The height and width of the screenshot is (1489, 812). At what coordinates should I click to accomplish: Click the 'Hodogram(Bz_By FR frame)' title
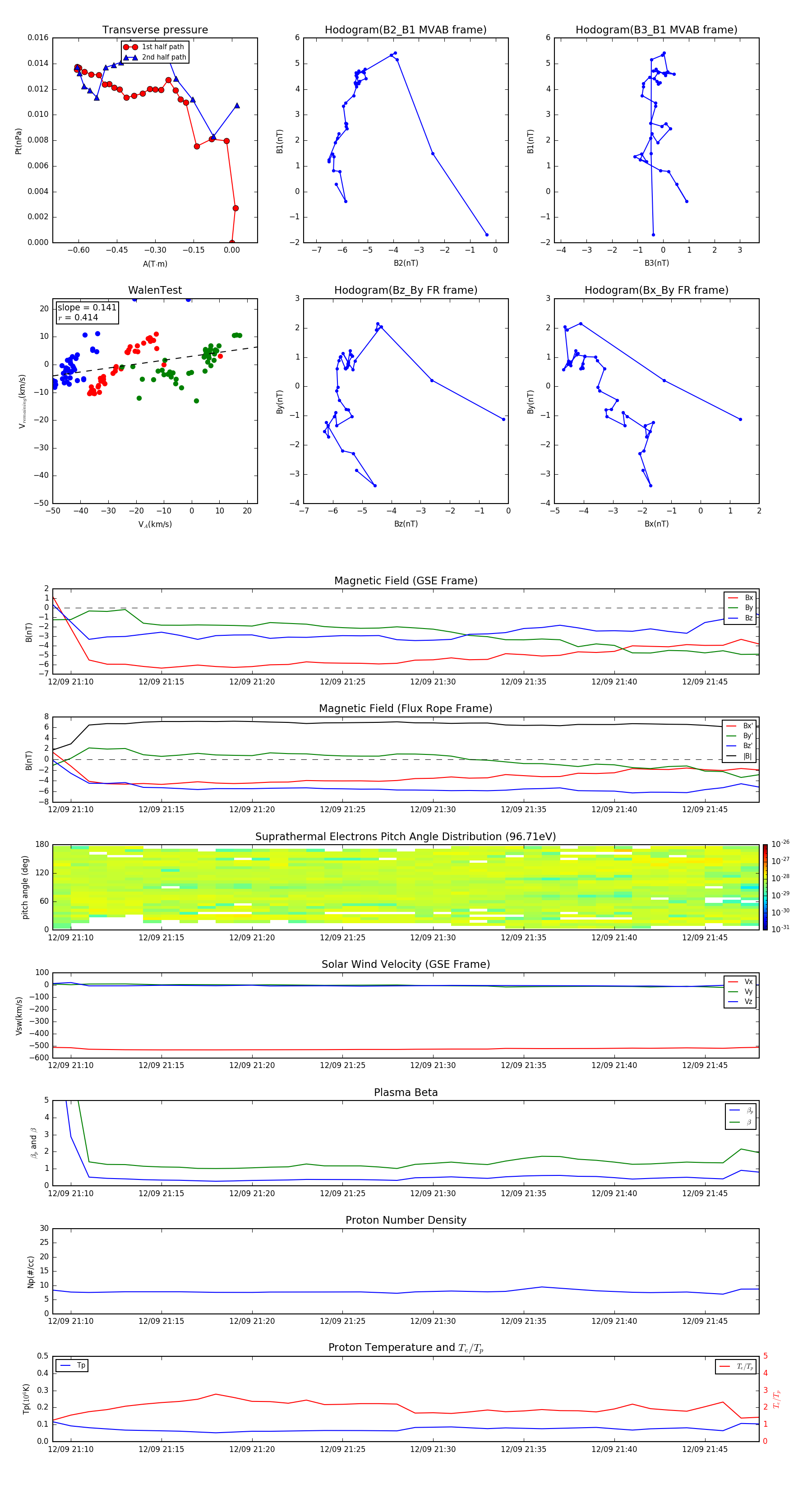(x=406, y=290)
